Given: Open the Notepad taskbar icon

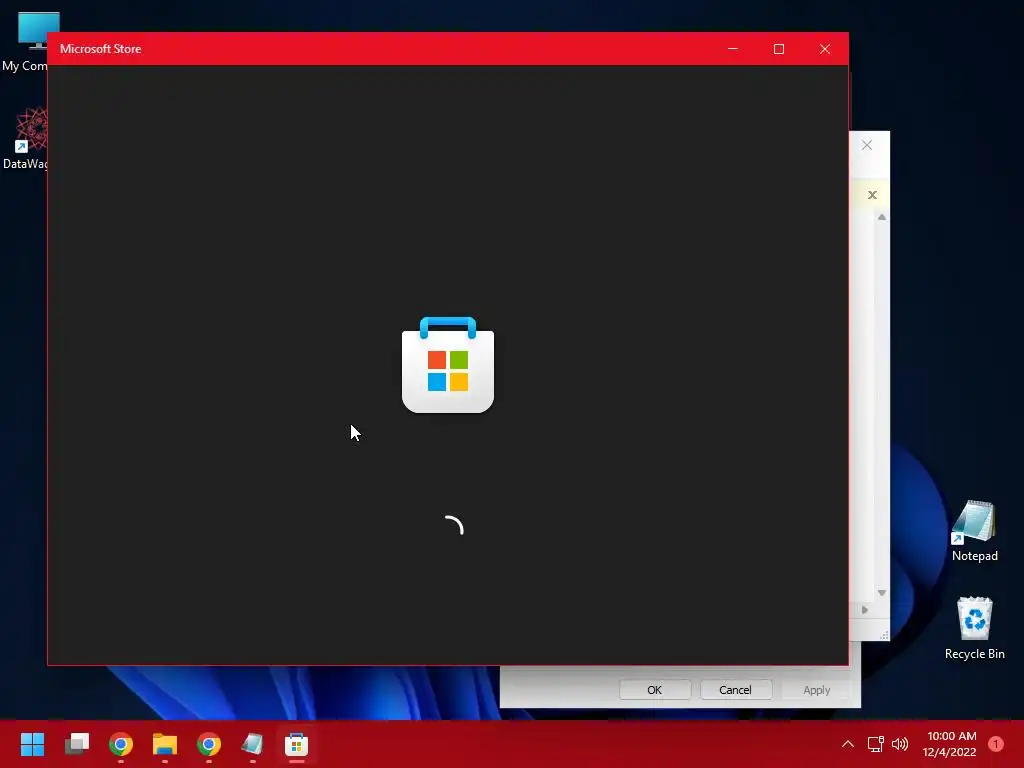Looking at the screenshot, I should point(252,744).
